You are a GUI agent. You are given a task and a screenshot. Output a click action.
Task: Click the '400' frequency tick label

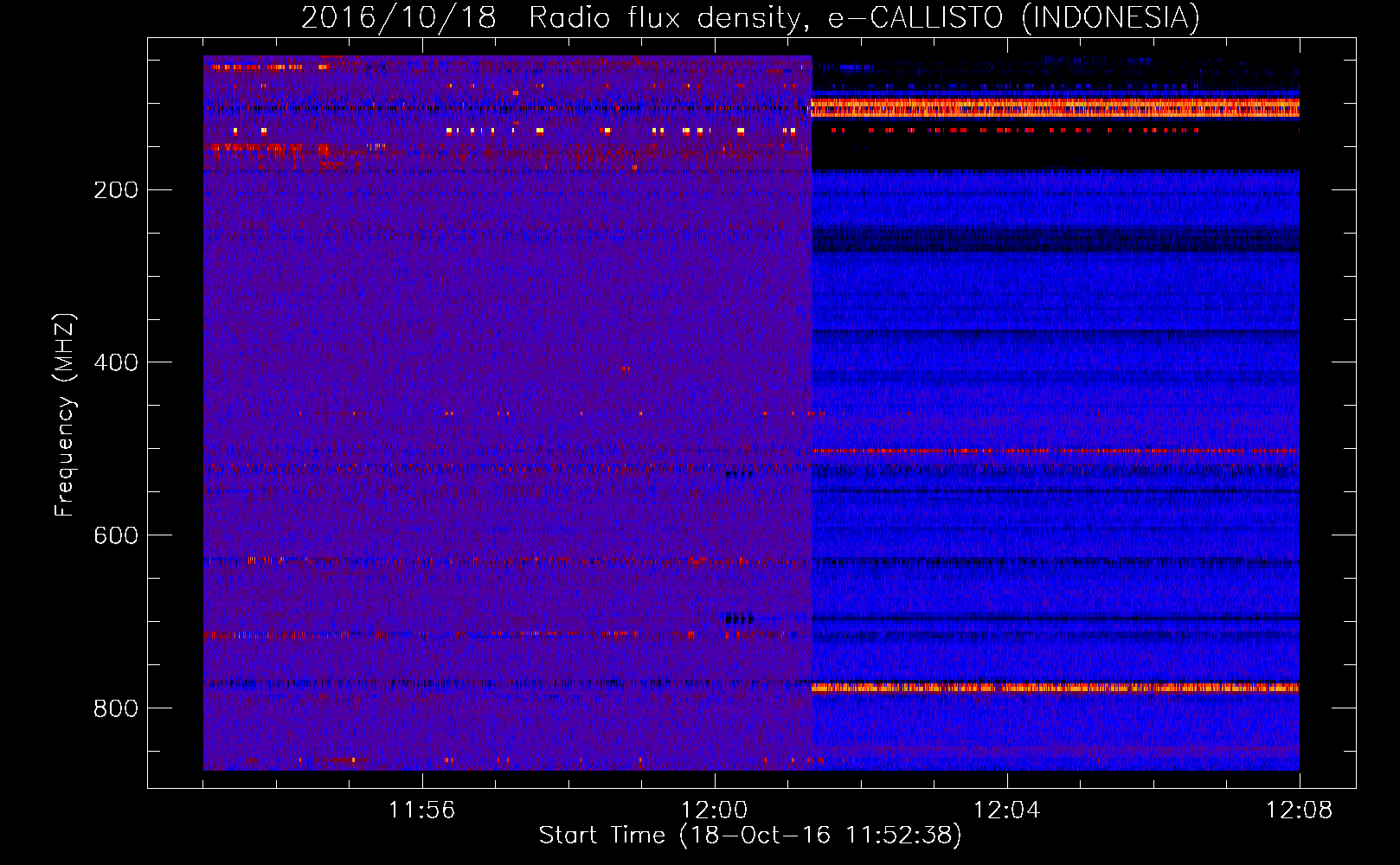pos(116,362)
